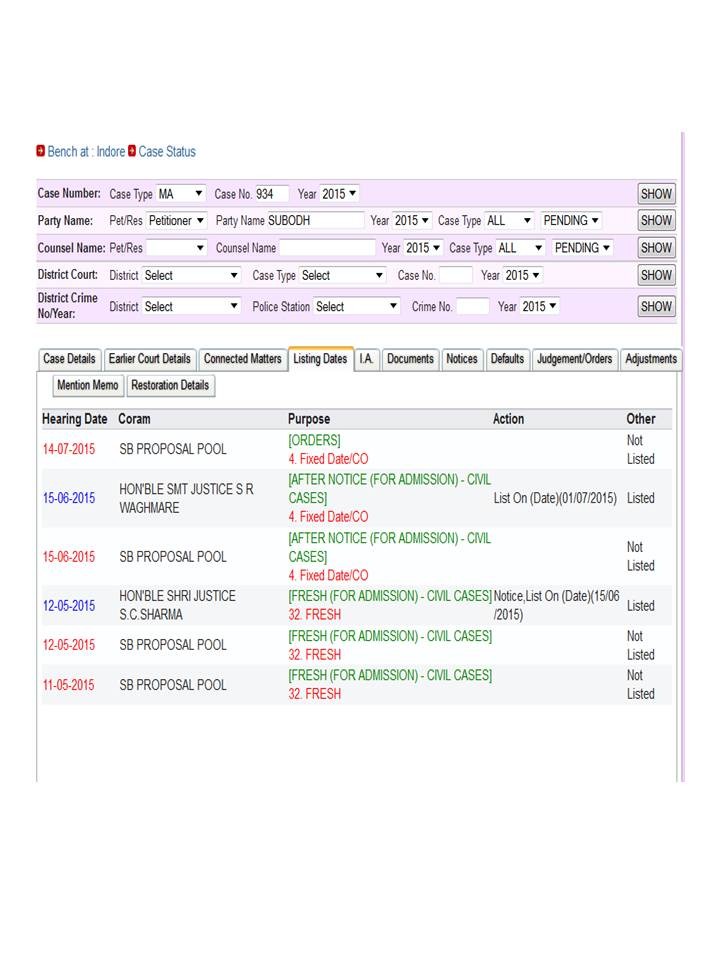Open Year dropdown in District Court row
This screenshot has width=720, height=960.
(523, 275)
